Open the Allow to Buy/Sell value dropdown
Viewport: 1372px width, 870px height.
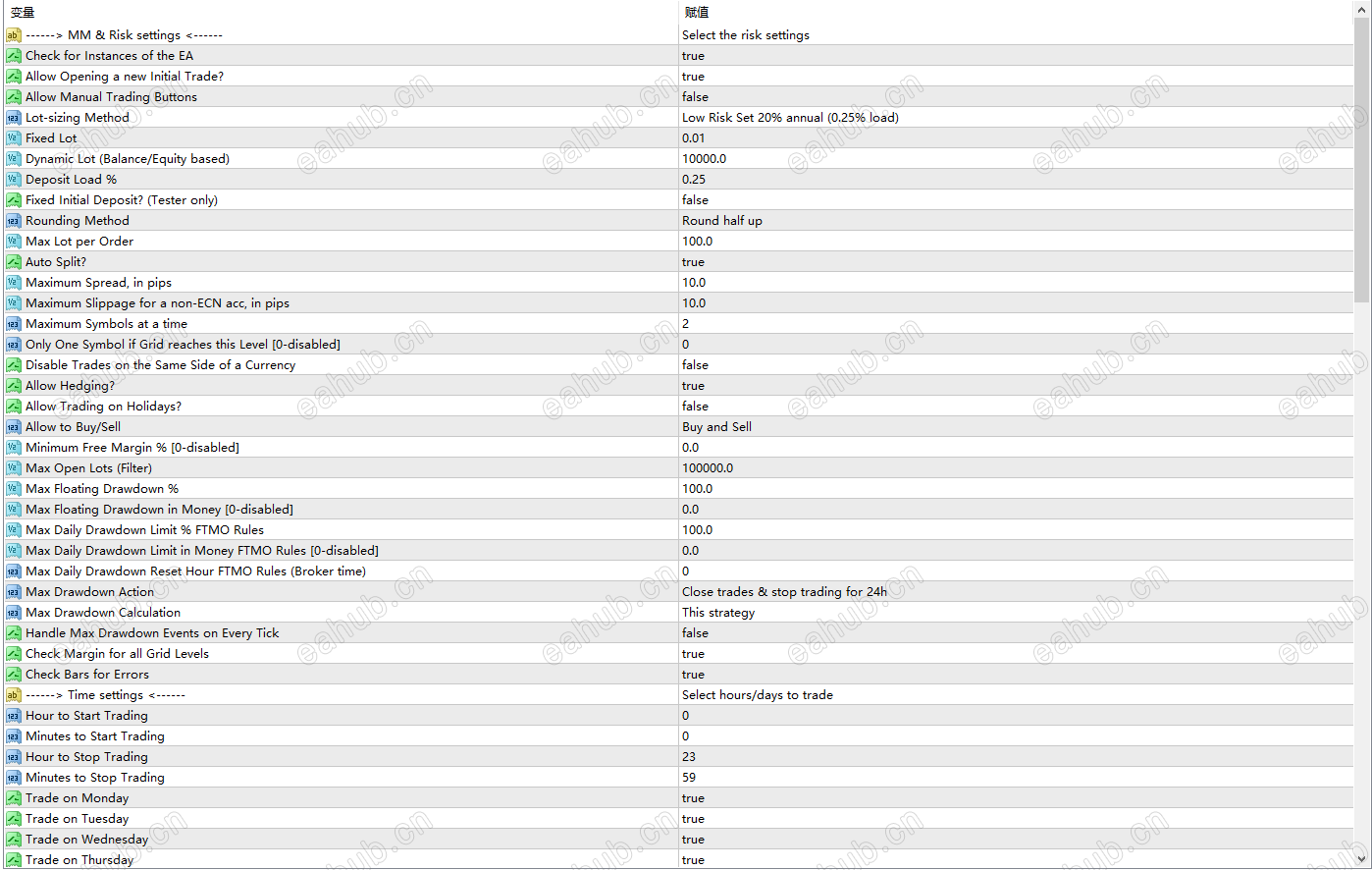(1016, 426)
